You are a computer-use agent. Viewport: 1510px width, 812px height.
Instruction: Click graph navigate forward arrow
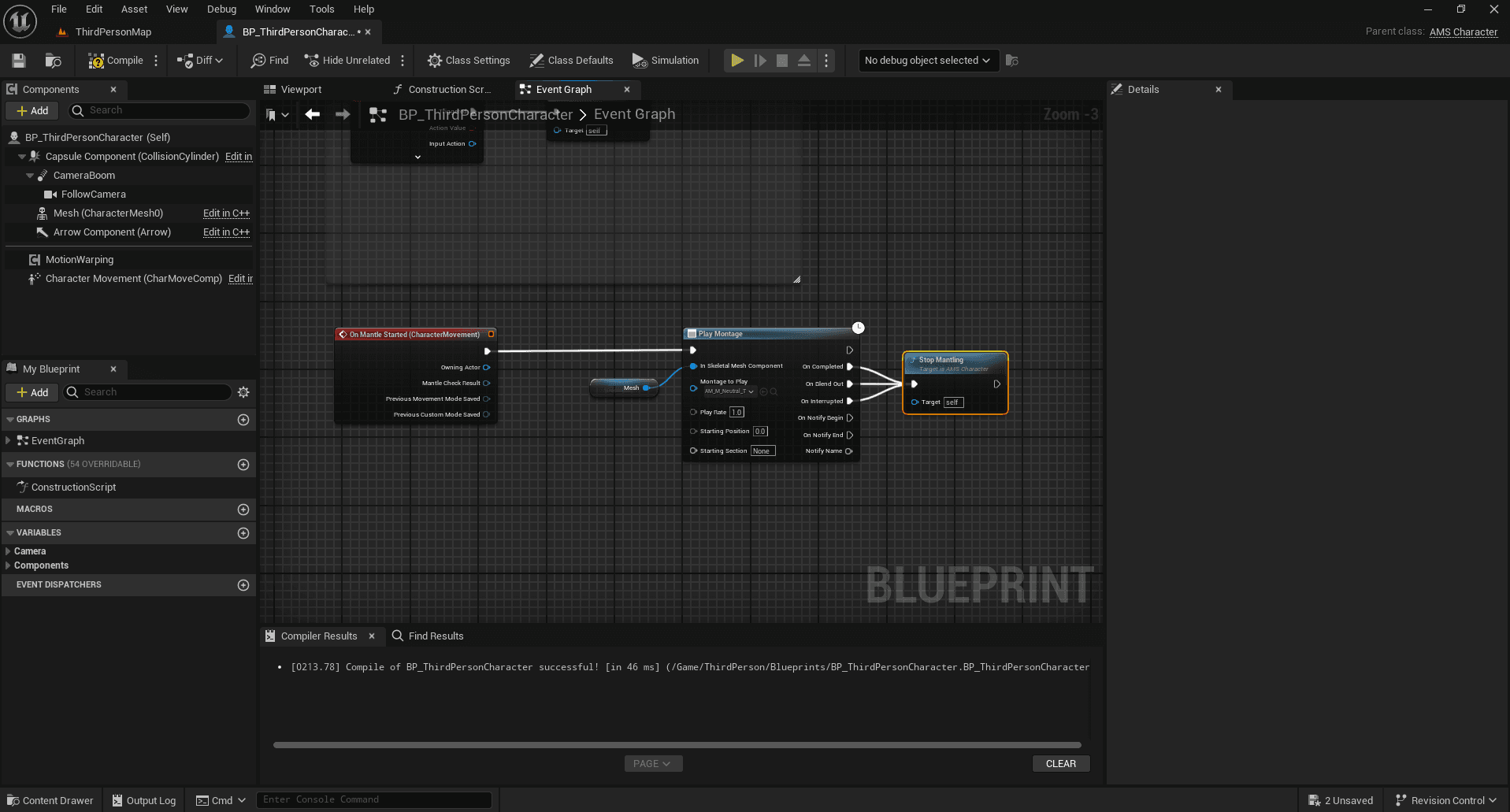[343, 115]
